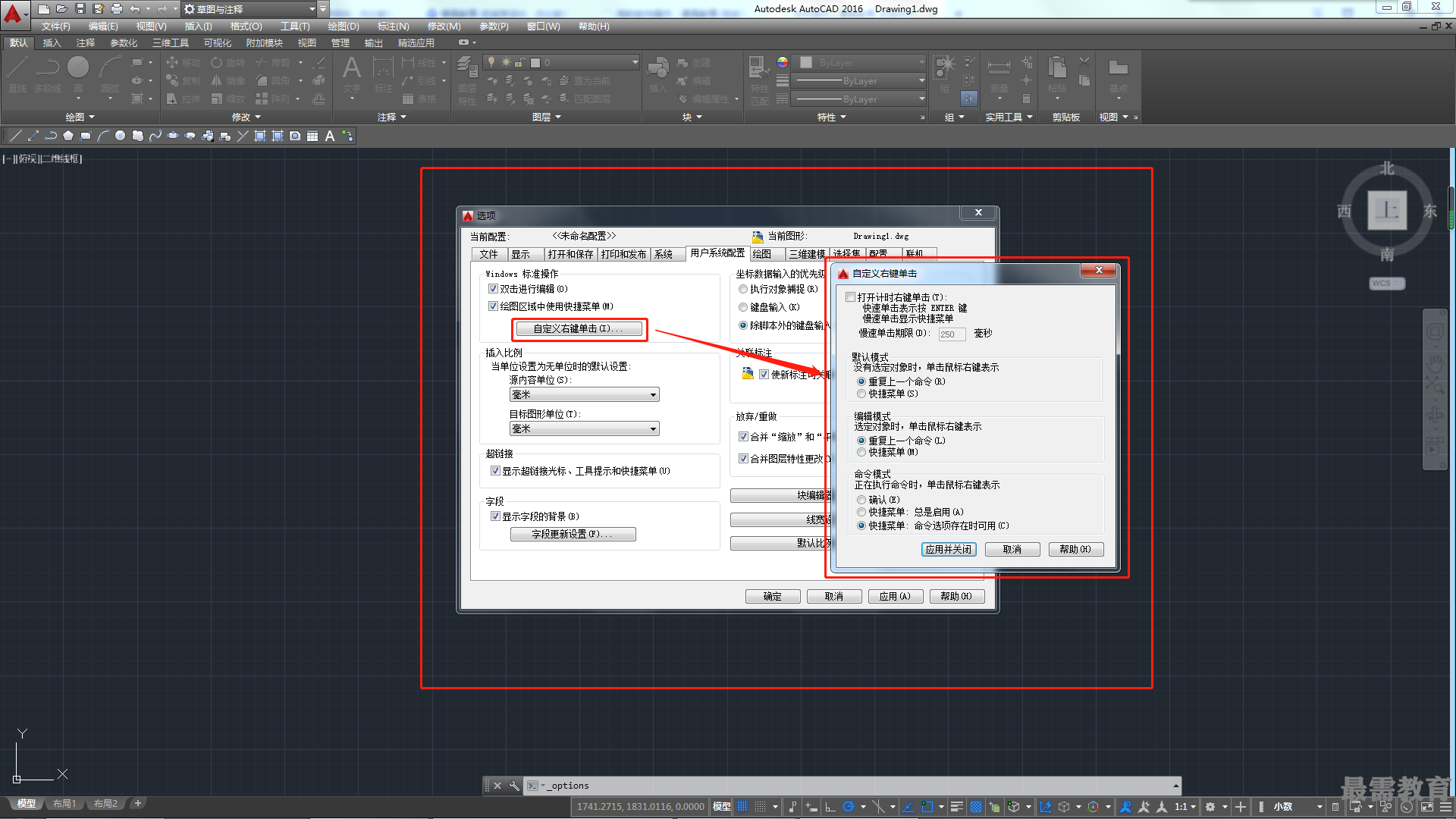
Task: Select the Table tool in draw toolbar
Action: (312, 136)
